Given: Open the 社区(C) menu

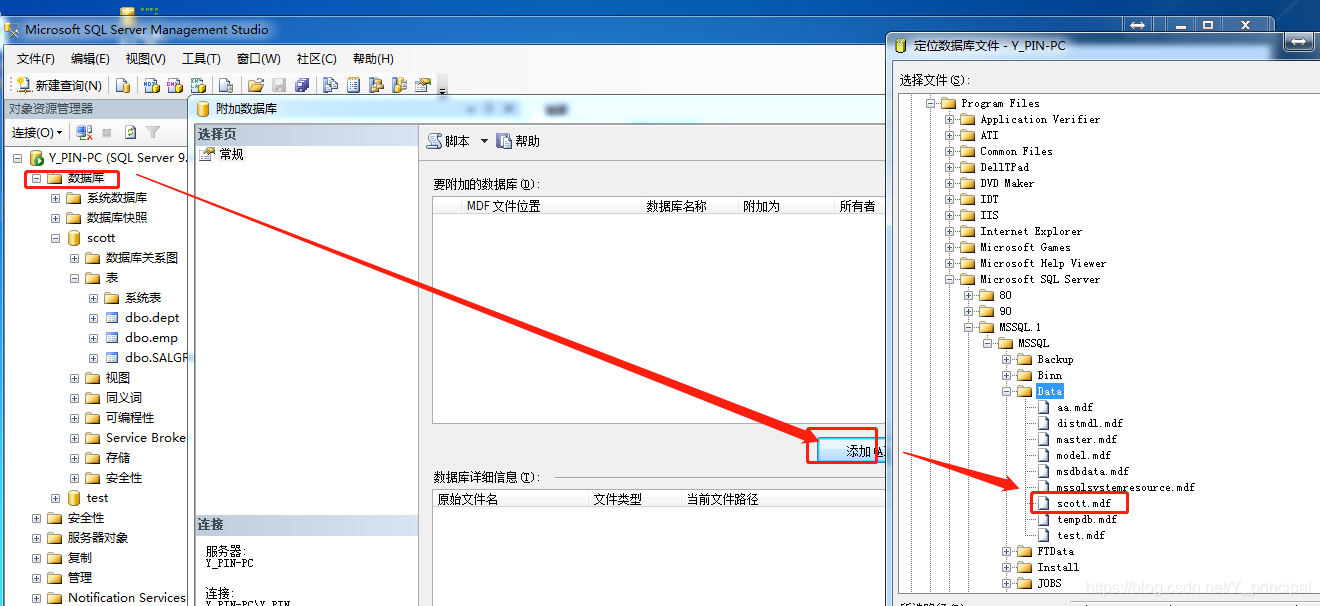Looking at the screenshot, I should [x=317, y=59].
